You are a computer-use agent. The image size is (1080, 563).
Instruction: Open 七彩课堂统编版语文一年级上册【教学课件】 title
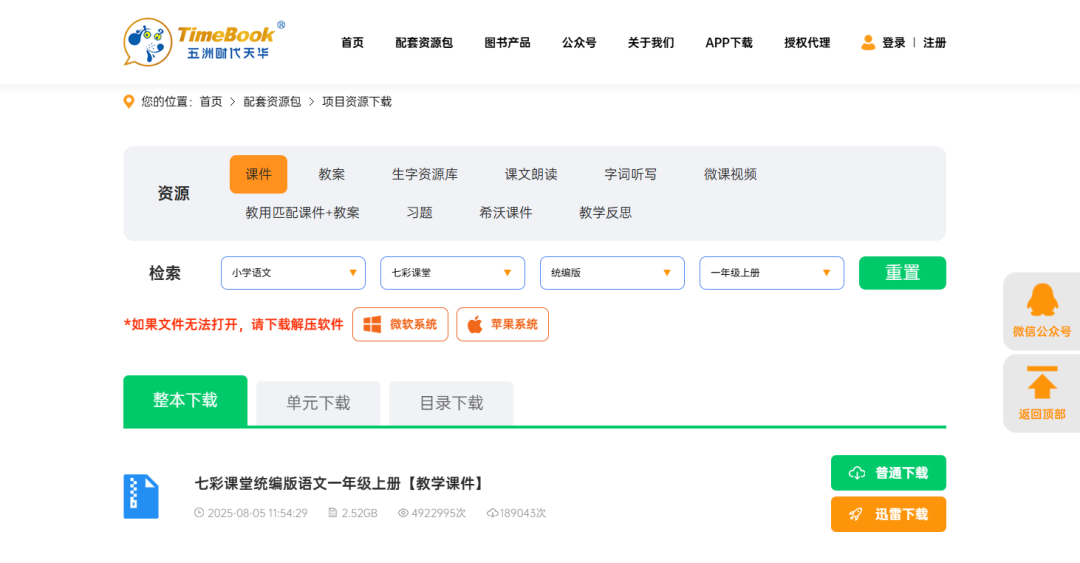340,484
